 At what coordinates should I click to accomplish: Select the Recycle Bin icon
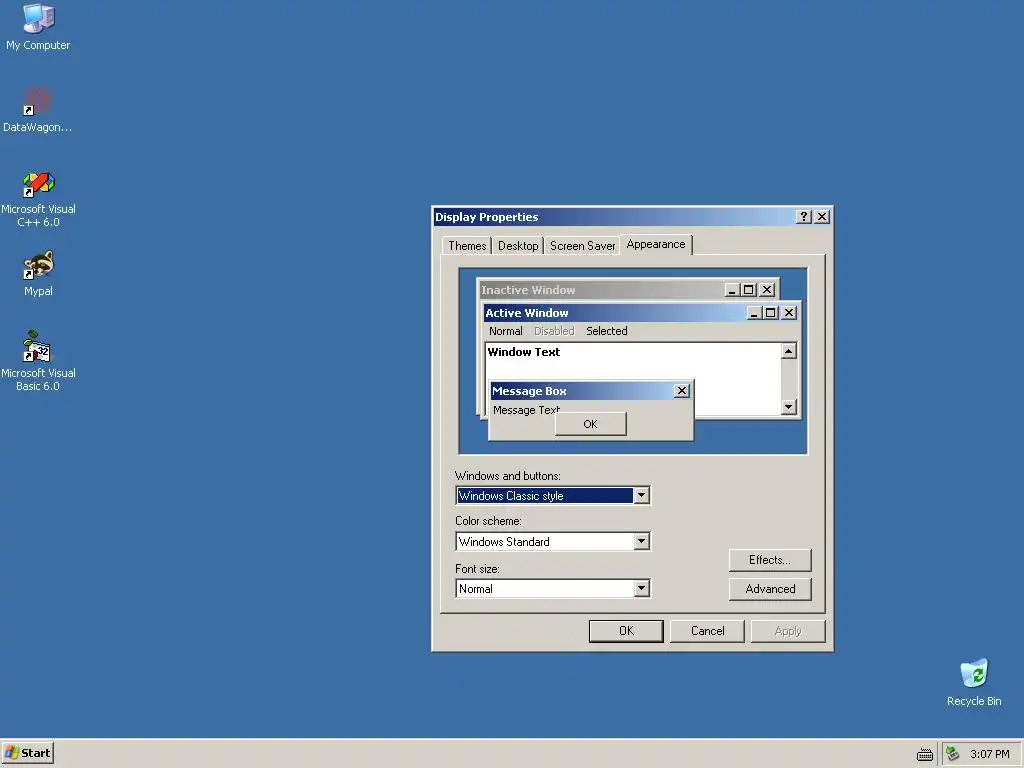[x=974, y=682]
